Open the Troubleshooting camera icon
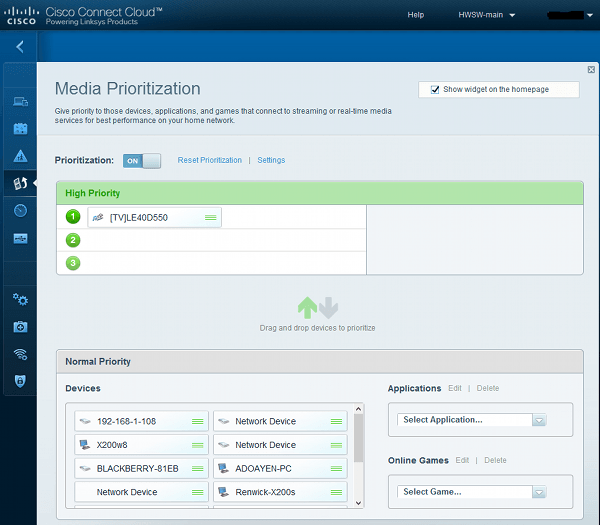Screen dimensions: 600x525 point(20,327)
